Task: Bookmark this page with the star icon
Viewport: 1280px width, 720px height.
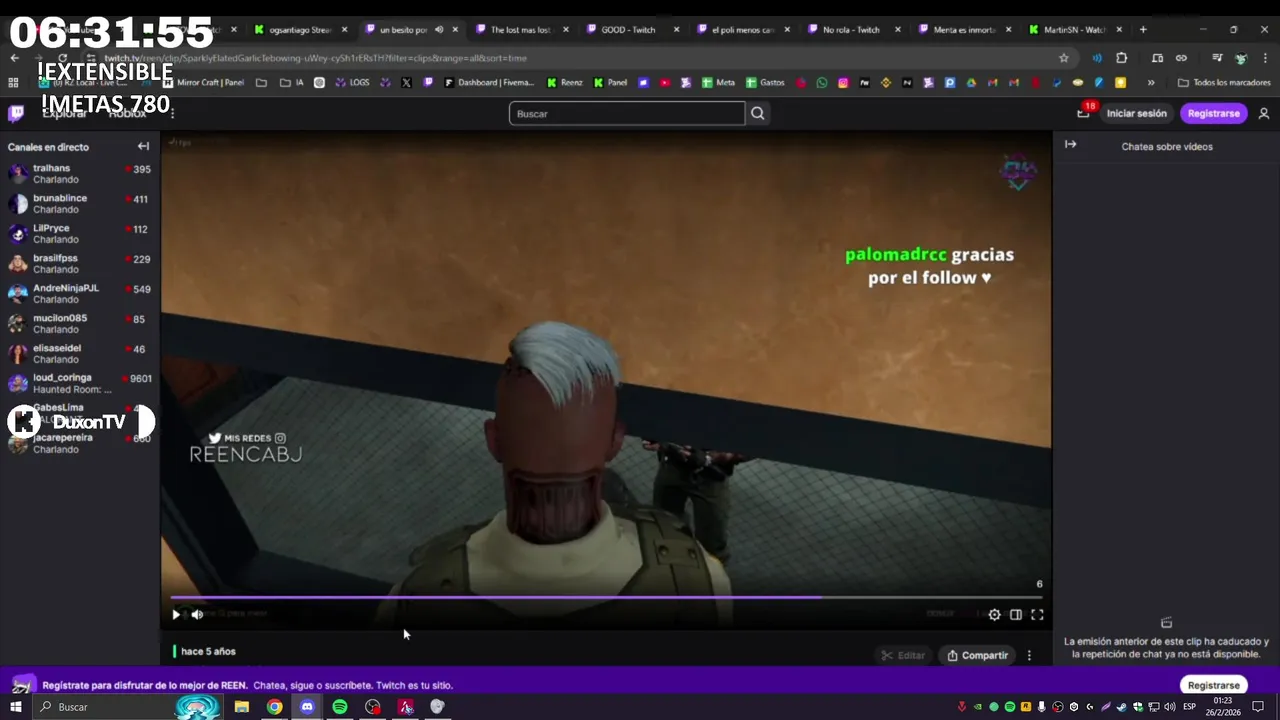Action: pyautogui.click(x=1064, y=58)
